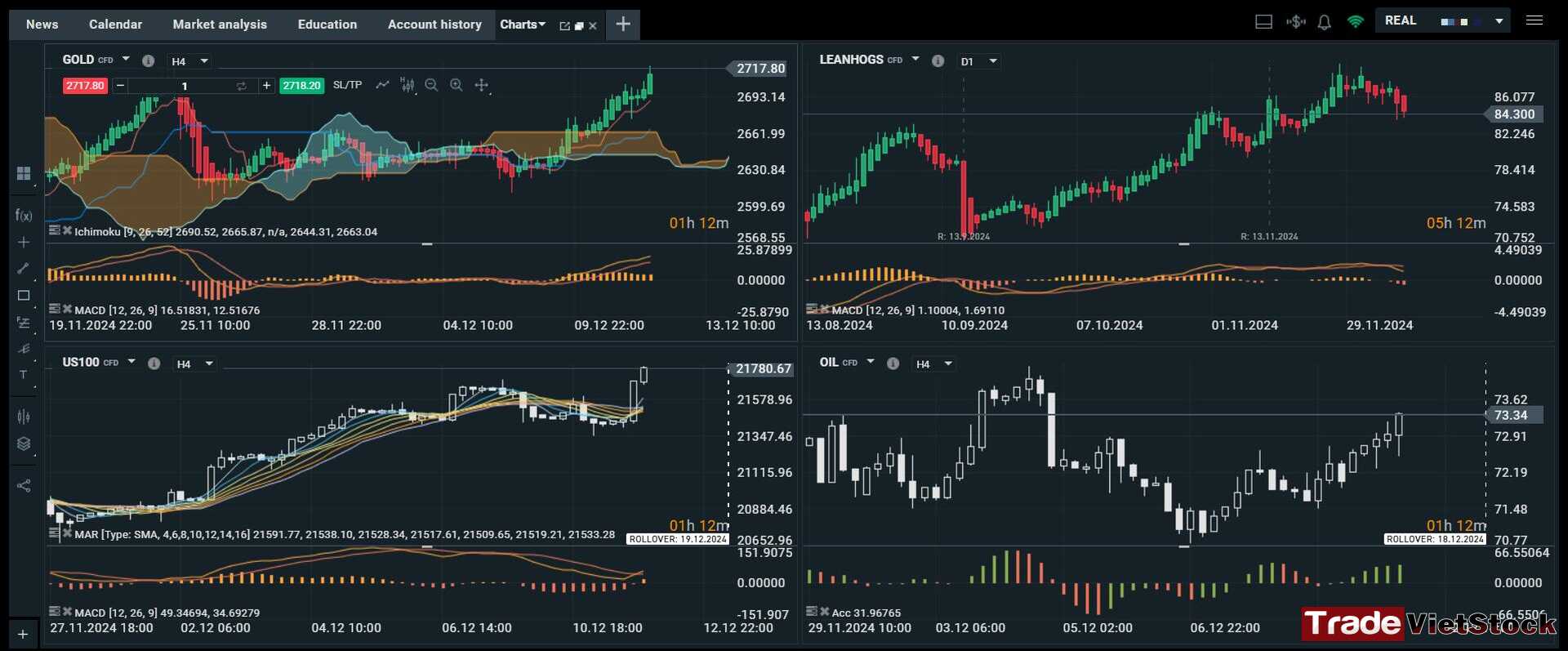
Task: Buy GOLD at 2718.20
Action: [x=301, y=86]
